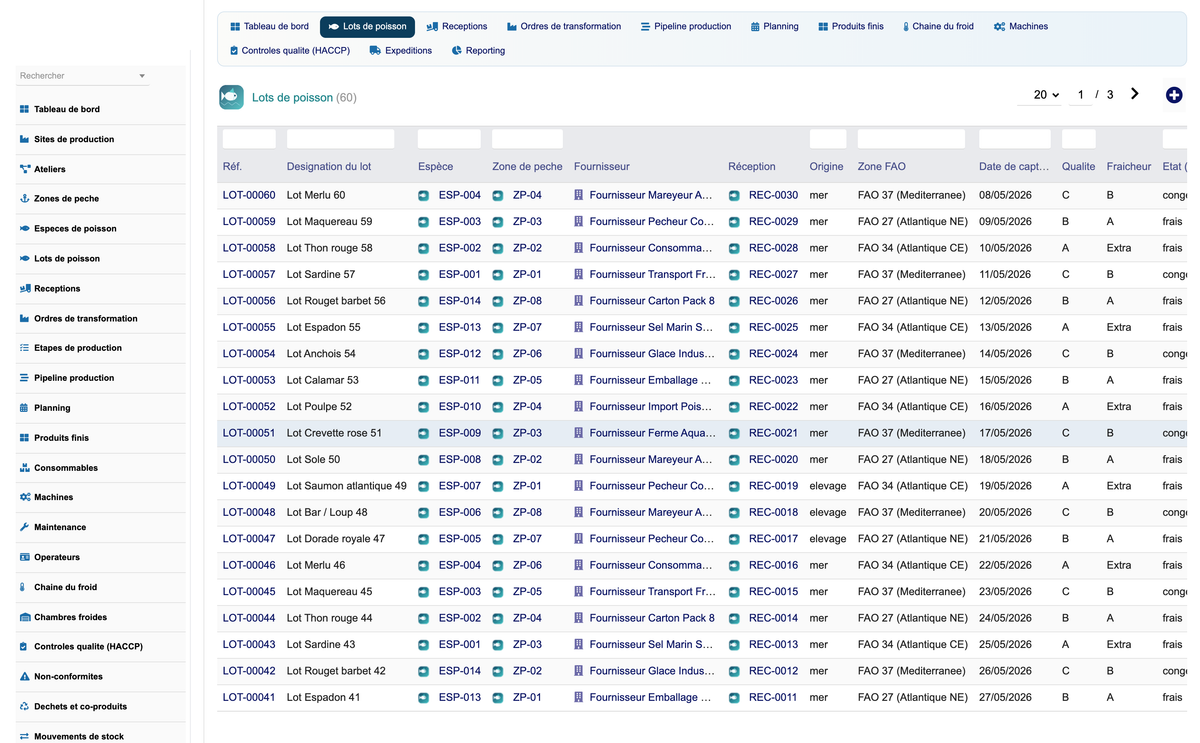Open Lots de poisson in the sidebar

coord(67,259)
